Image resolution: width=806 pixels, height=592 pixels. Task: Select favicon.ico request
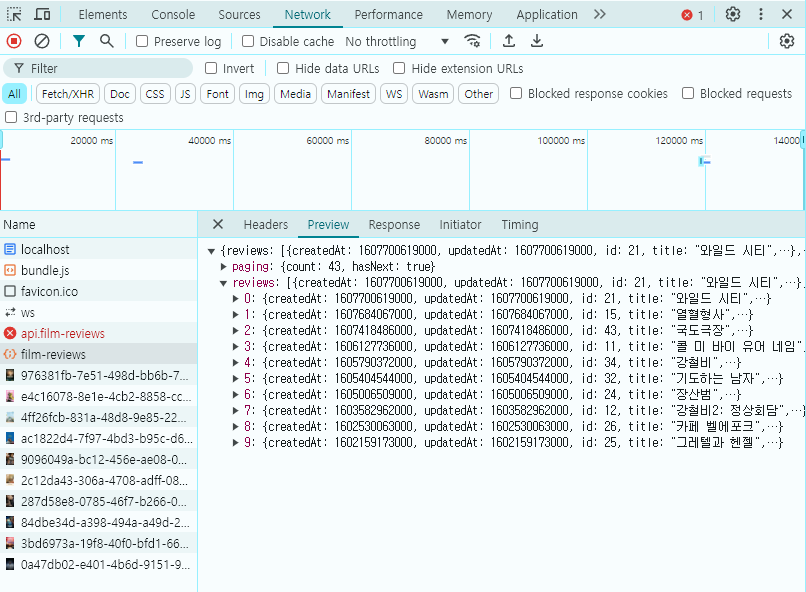(x=98, y=291)
